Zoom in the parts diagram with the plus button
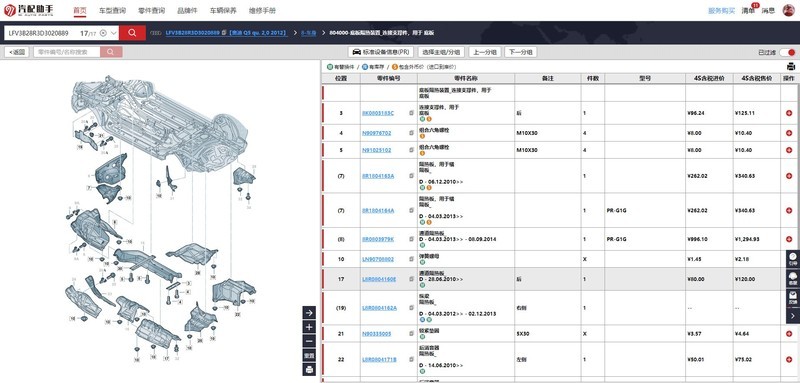Image resolution: width=800 pixels, height=383 pixels. coord(309,327)
